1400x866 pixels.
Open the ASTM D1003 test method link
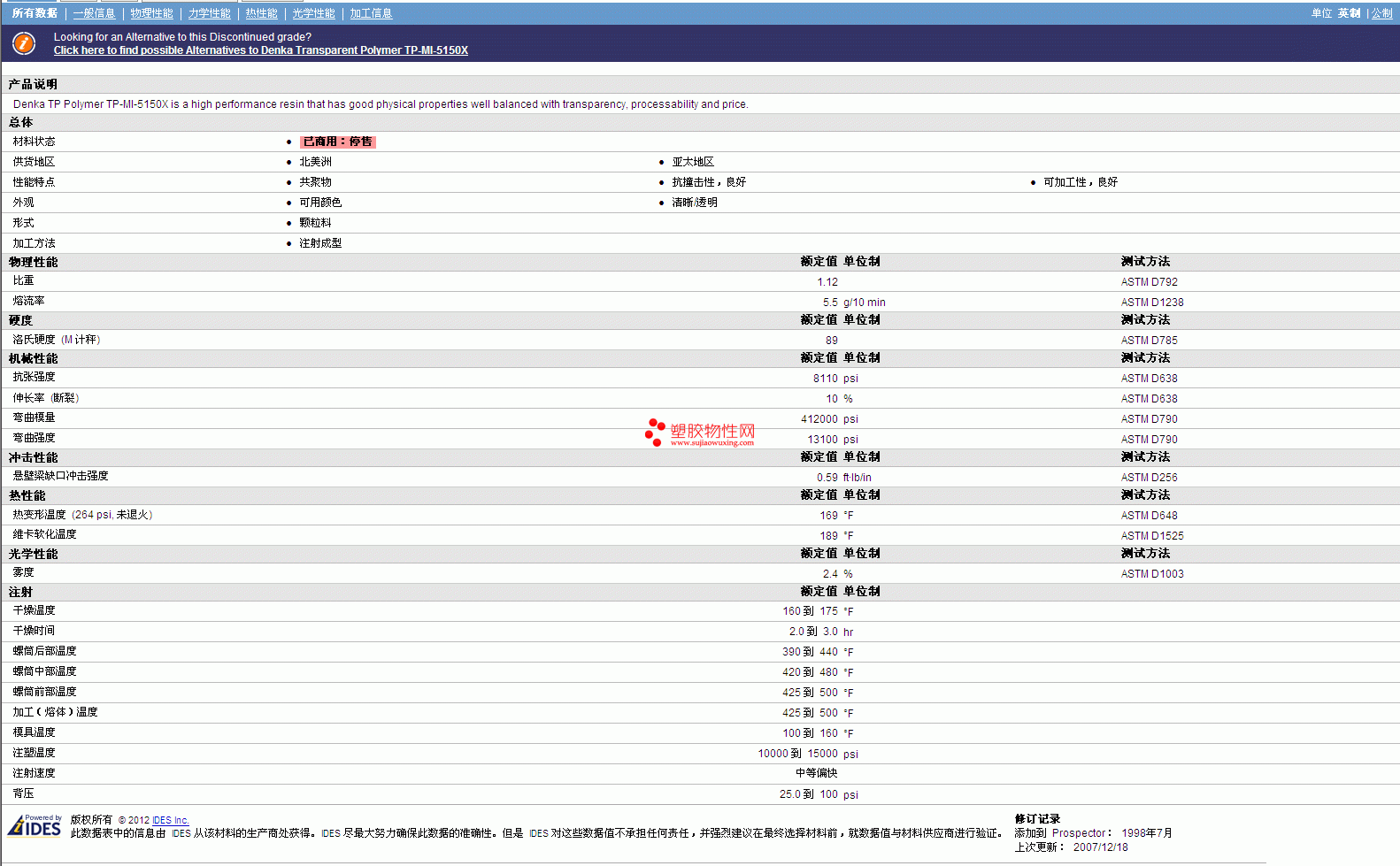coord(1152,574)
